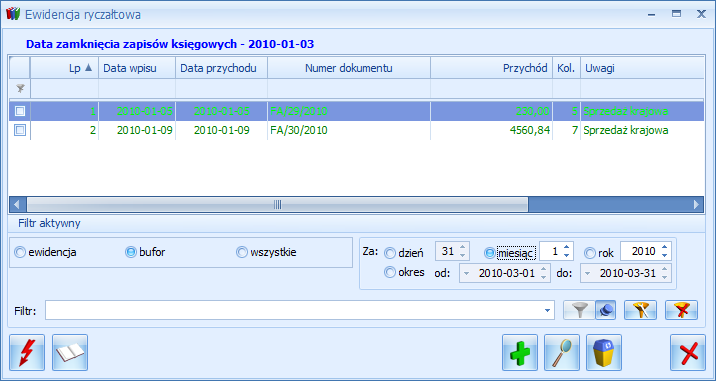
Task: Sort by the Lp column header
Action: coord(64,68)
